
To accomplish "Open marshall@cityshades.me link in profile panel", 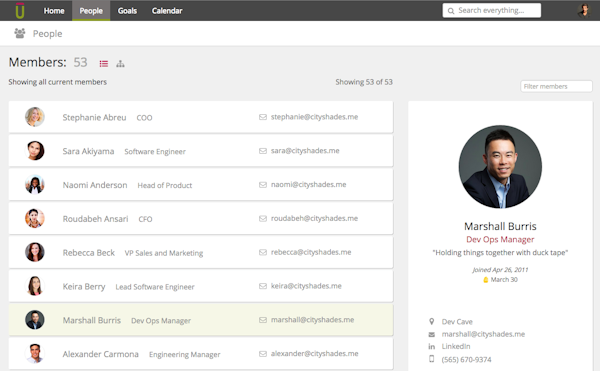I will (483, 334).
